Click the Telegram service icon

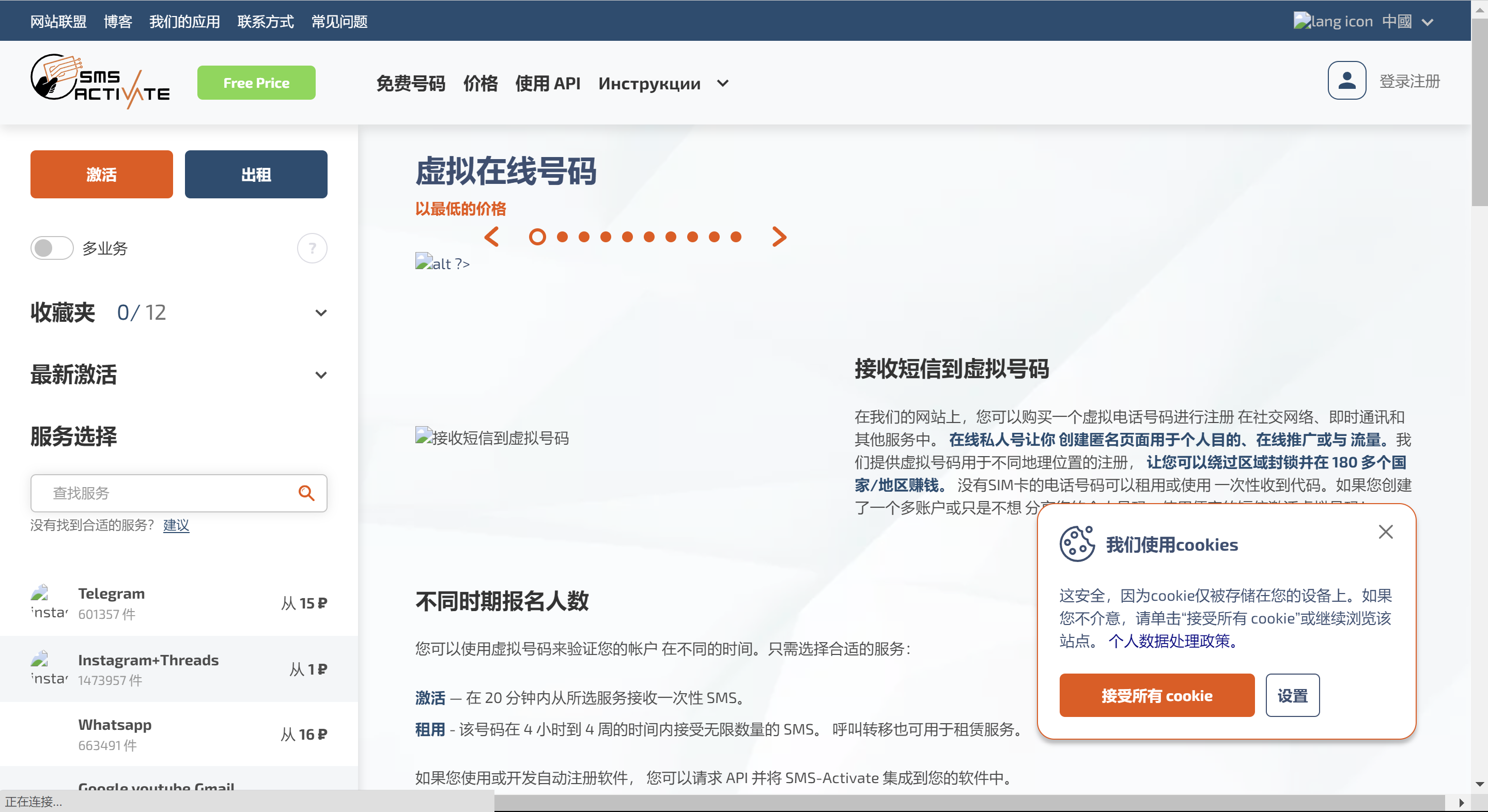[49, 602]
